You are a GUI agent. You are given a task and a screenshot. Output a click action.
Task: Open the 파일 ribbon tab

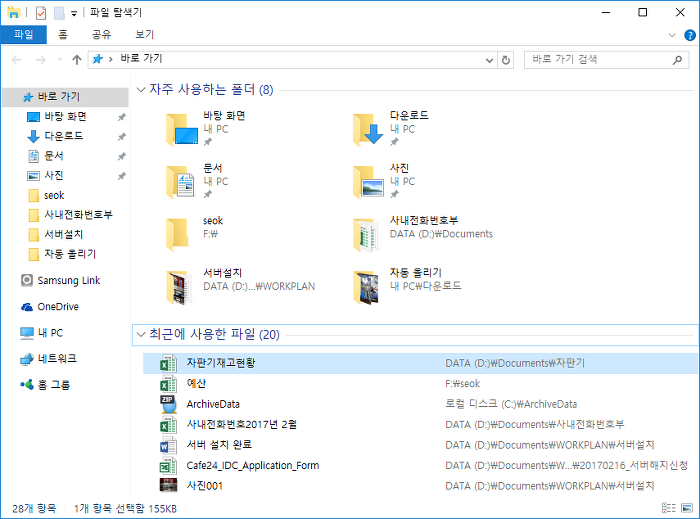(x=24, y=34)
